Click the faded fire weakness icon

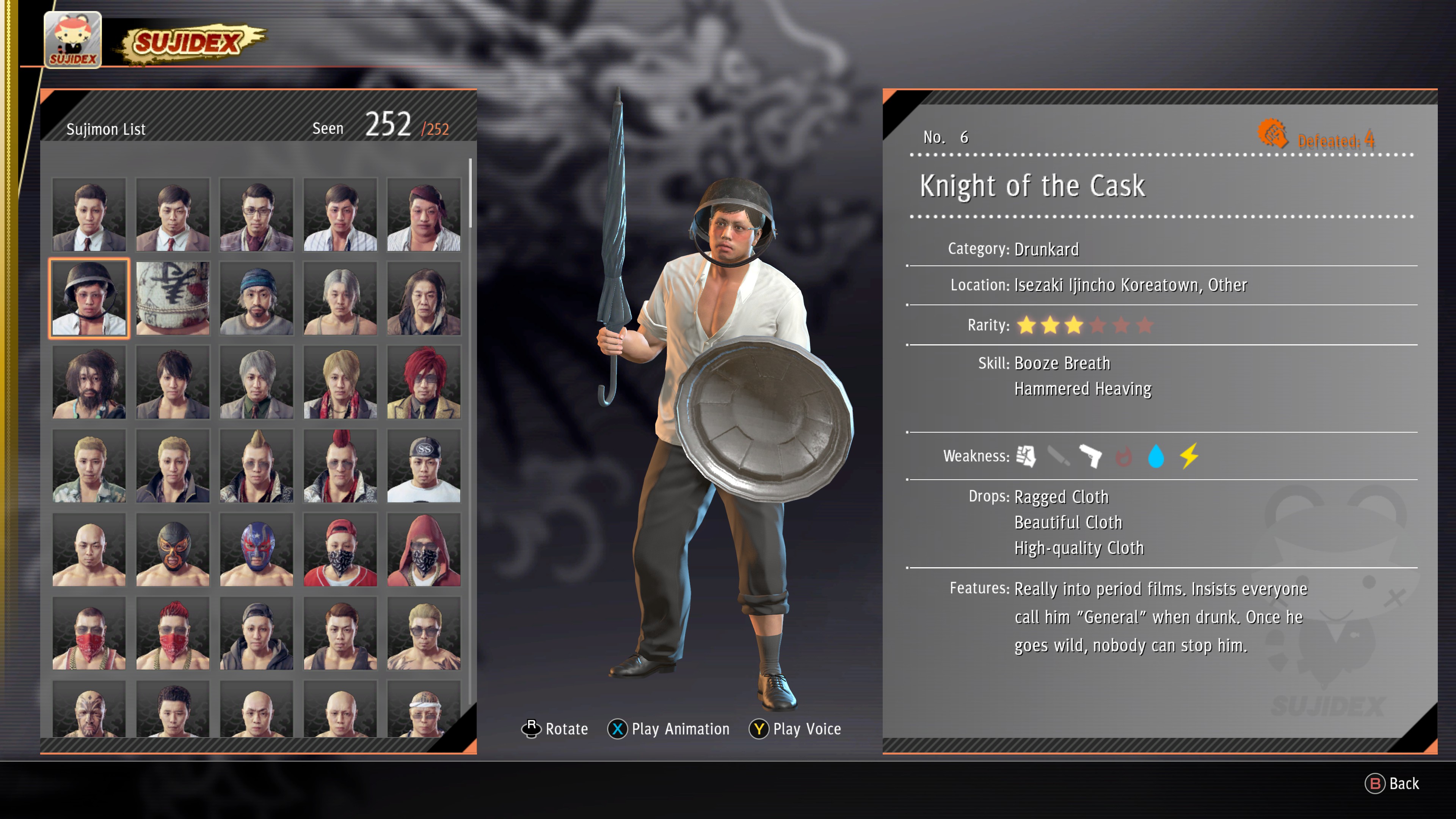coord(1123,456)
